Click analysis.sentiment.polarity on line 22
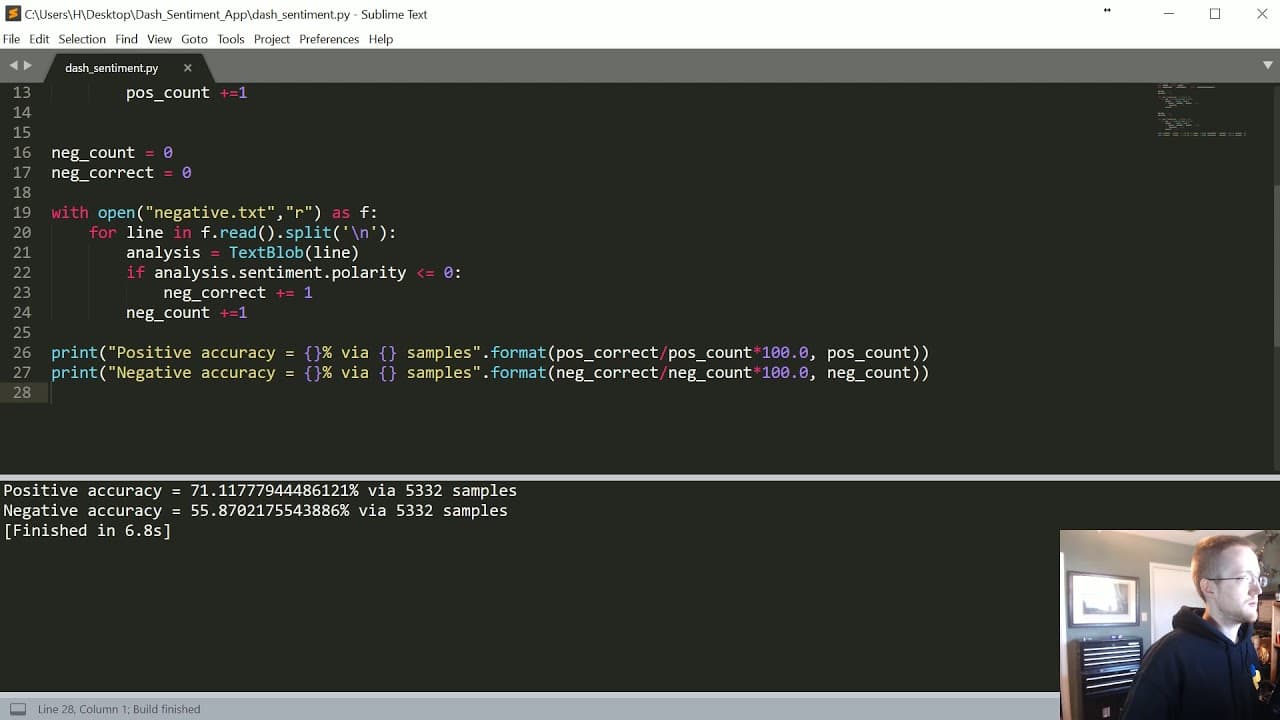The image size is (1280, 720). [280, 272]
